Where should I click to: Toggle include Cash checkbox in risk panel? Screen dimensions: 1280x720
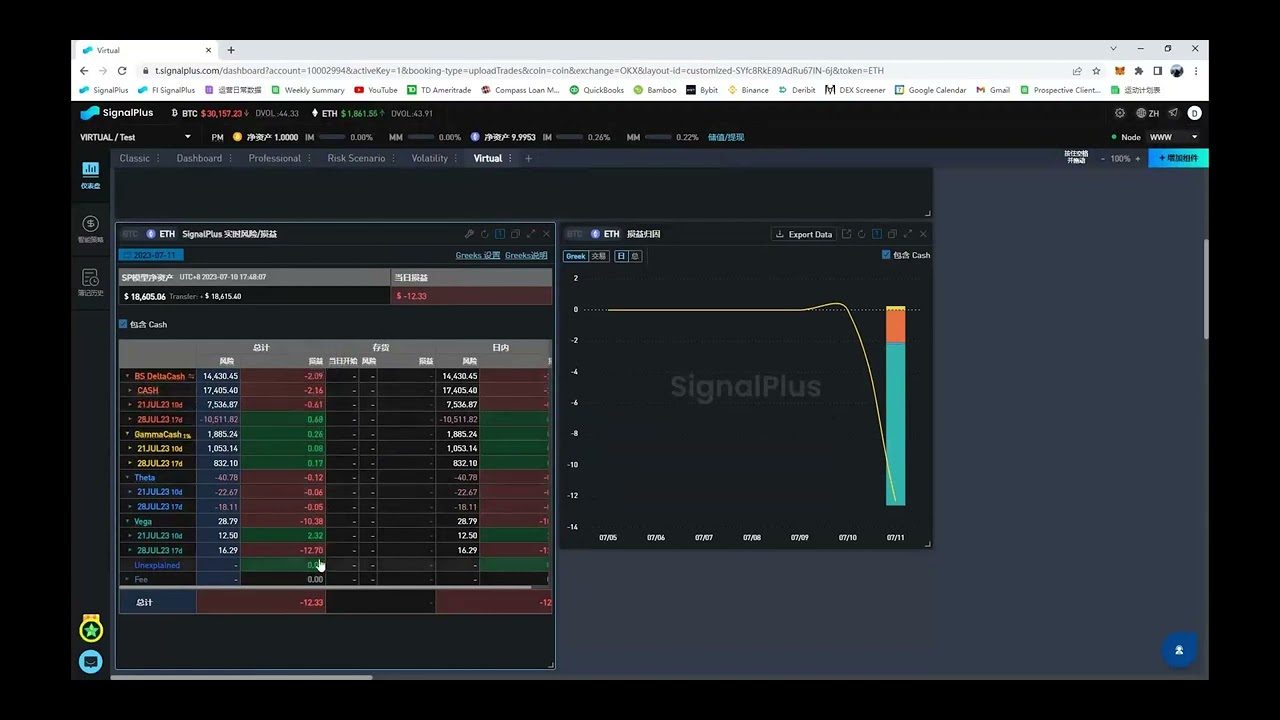123,324
